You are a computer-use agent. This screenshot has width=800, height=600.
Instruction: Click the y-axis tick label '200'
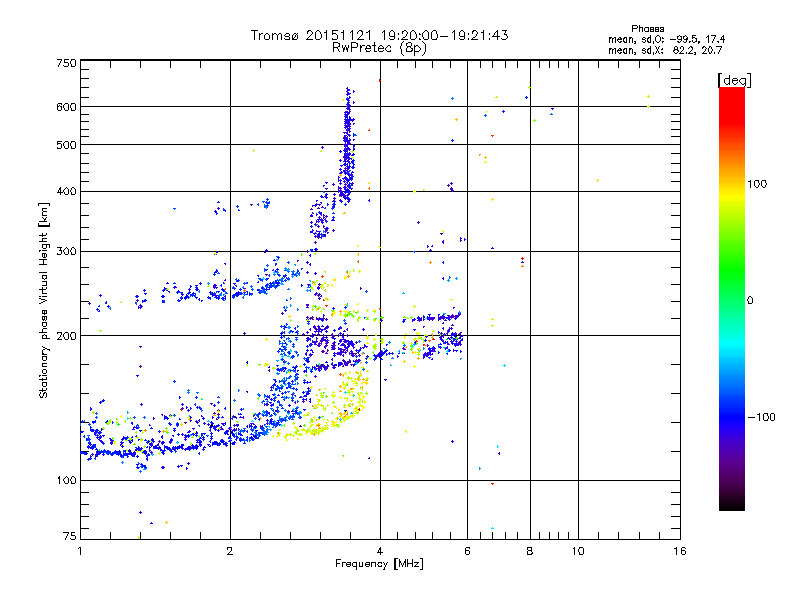(x=66, y=336)
